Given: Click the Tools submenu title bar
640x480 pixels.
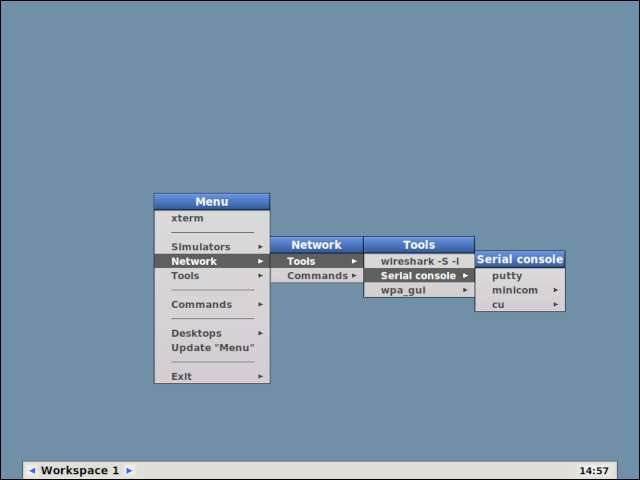Looking at the screenshot, I should click(x=419, y=245).
